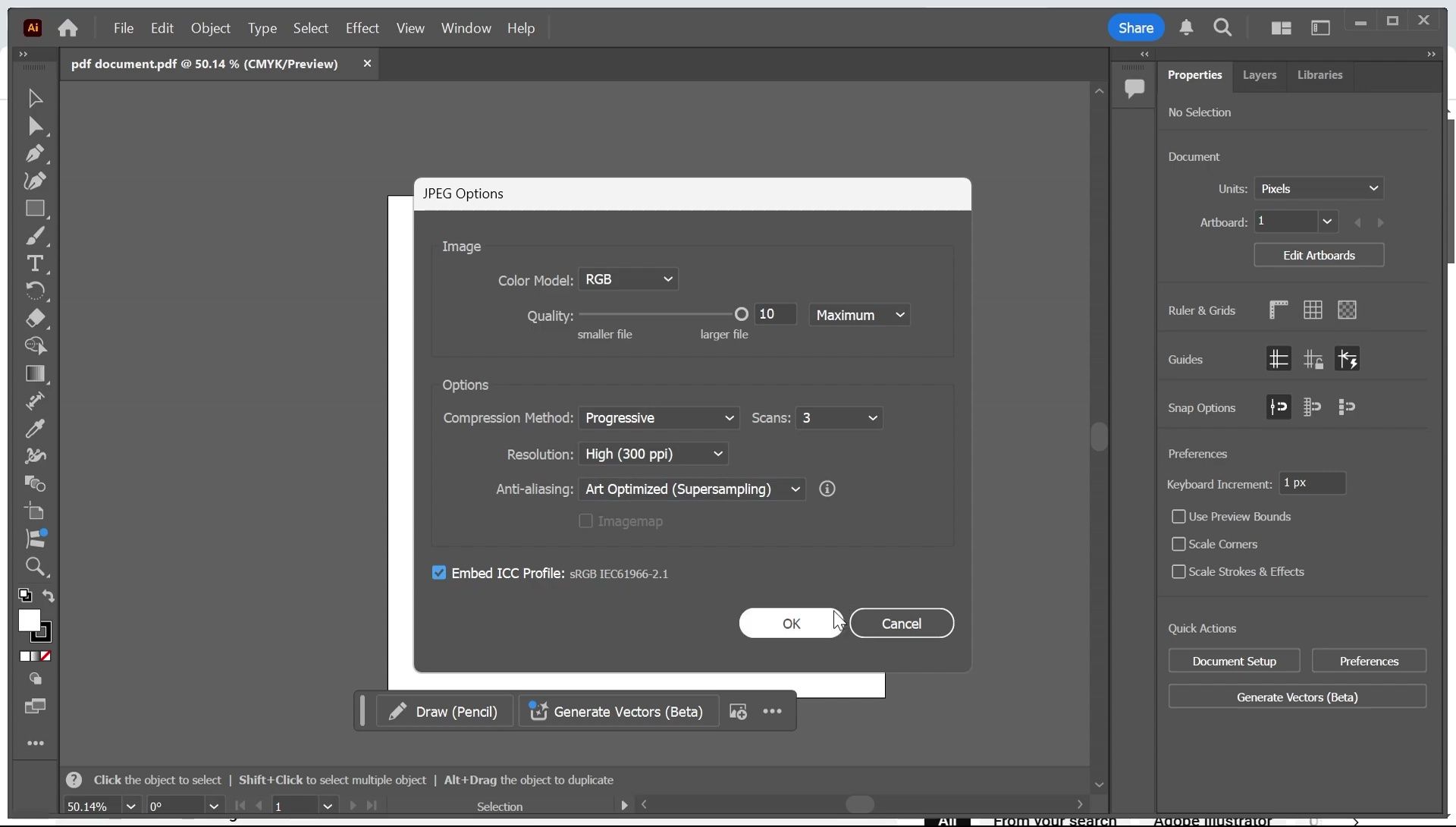Screen dimensions: 1456x827
Task: Click the Fill color swatch
Action: (x=29, y=621)
